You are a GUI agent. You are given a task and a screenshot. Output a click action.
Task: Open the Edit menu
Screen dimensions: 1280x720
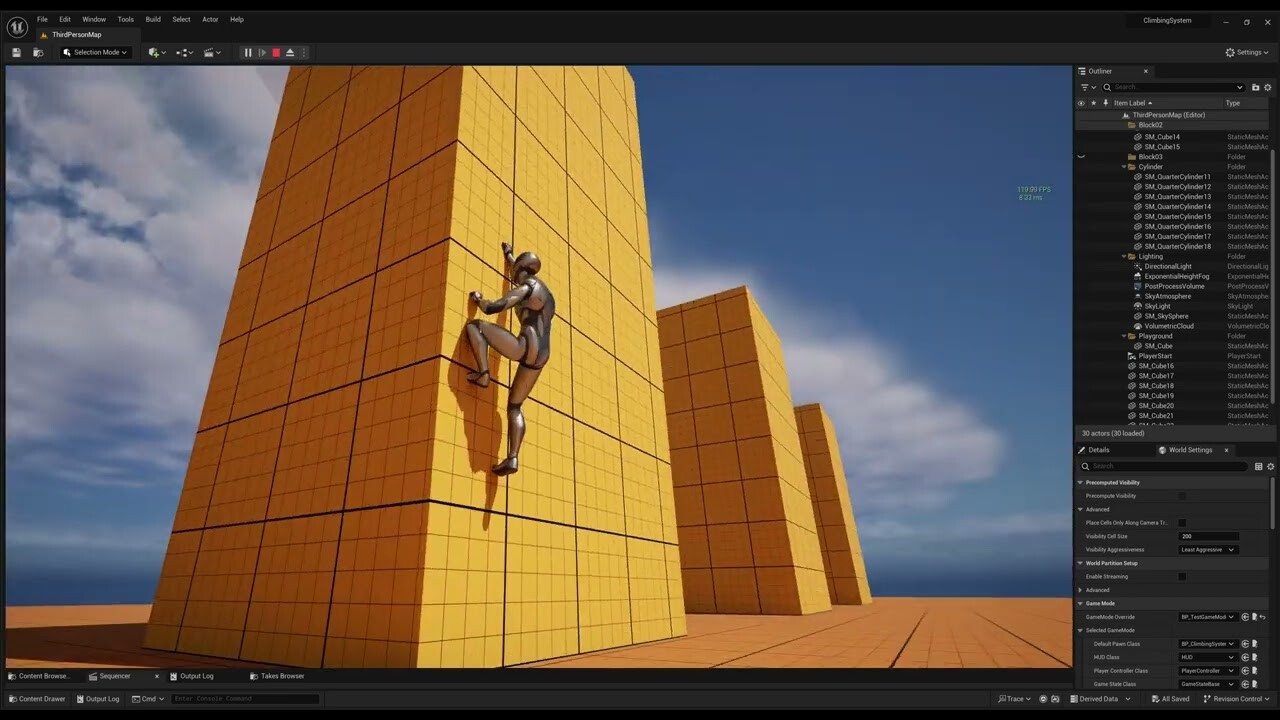point(64,19)
